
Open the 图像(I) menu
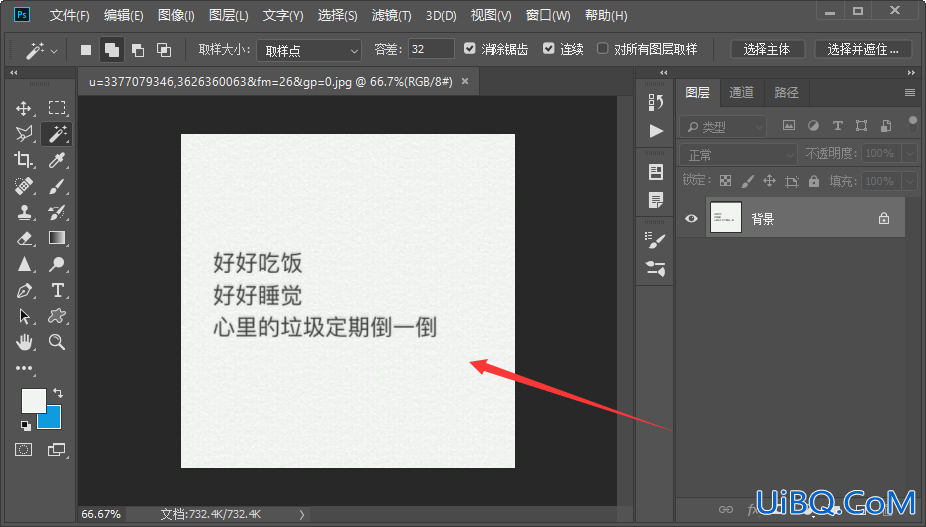pyautogui.click(x=176, y=15)
